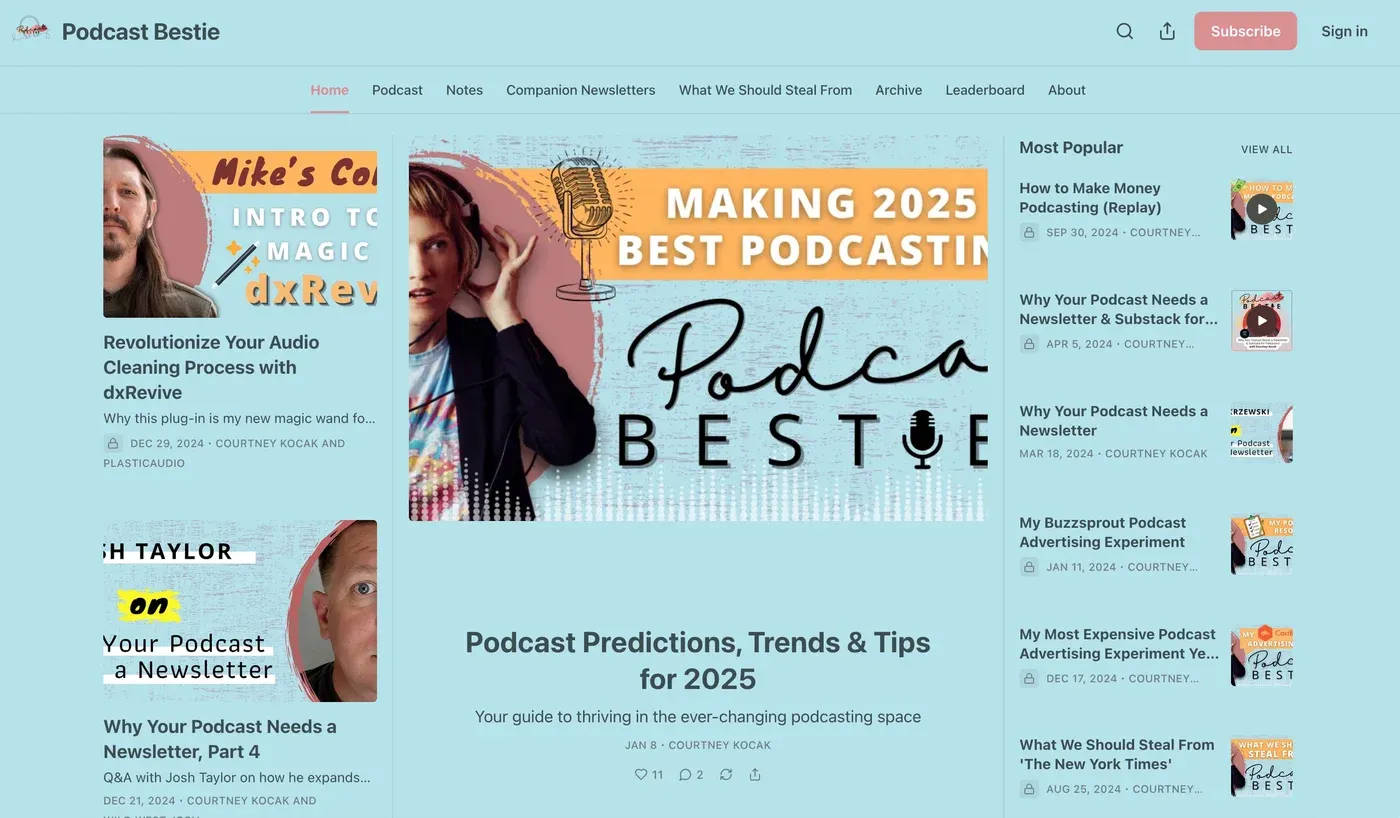The width and height of the screenshot is (1400, 818).
Task: Click lock icon beside JAN 11, 2024
Action: click(1029, 566)
